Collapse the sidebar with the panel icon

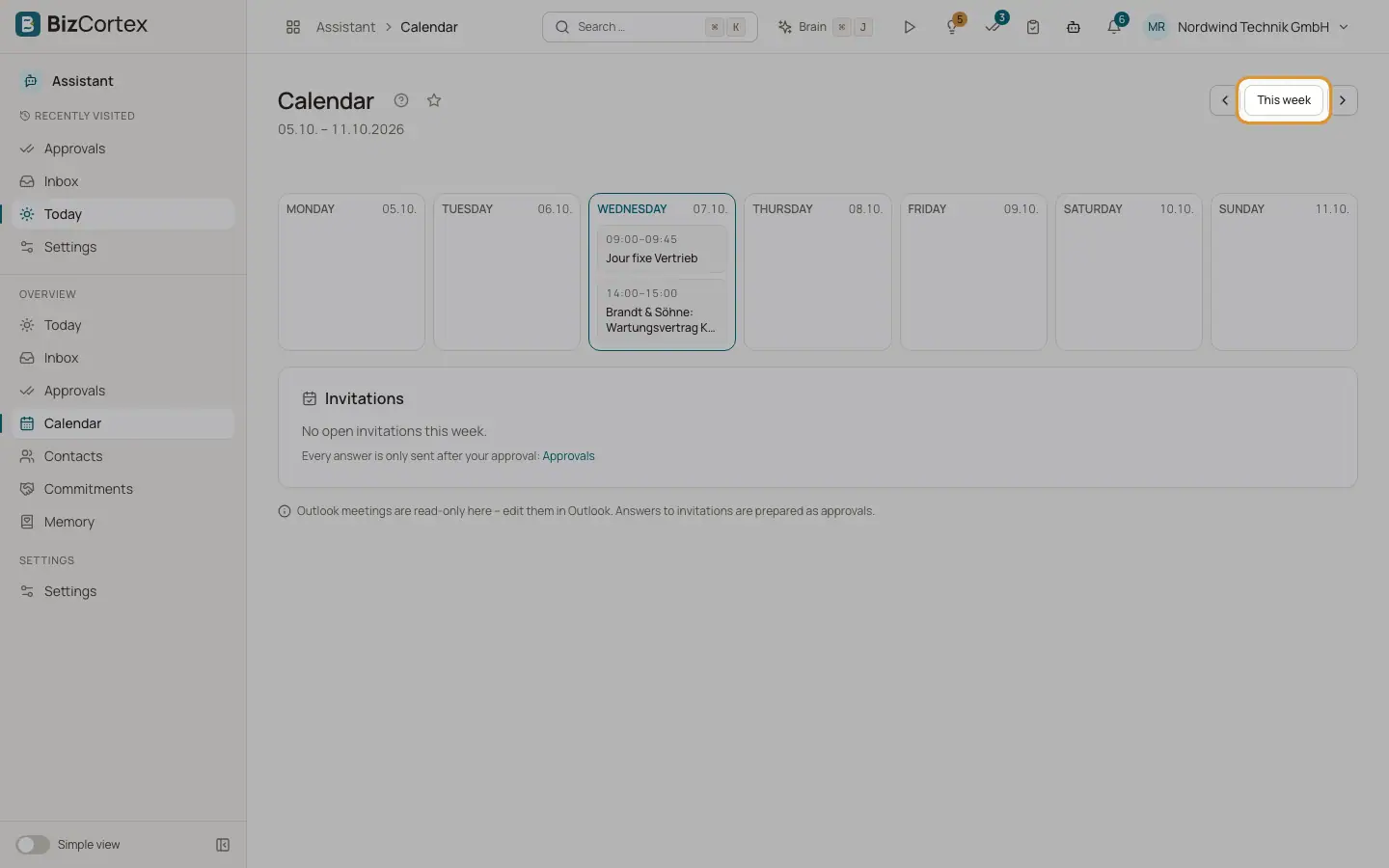tap(223, 845)
